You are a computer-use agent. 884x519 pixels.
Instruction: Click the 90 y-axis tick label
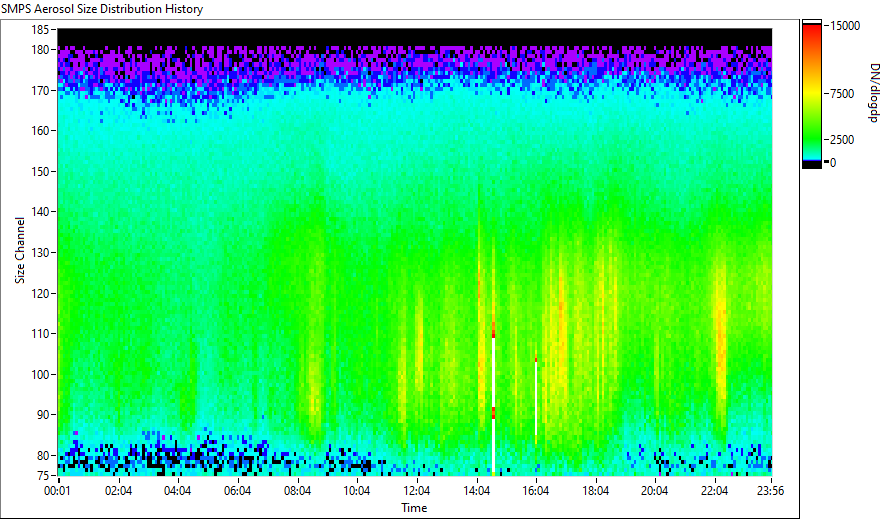tap(43, 415)
